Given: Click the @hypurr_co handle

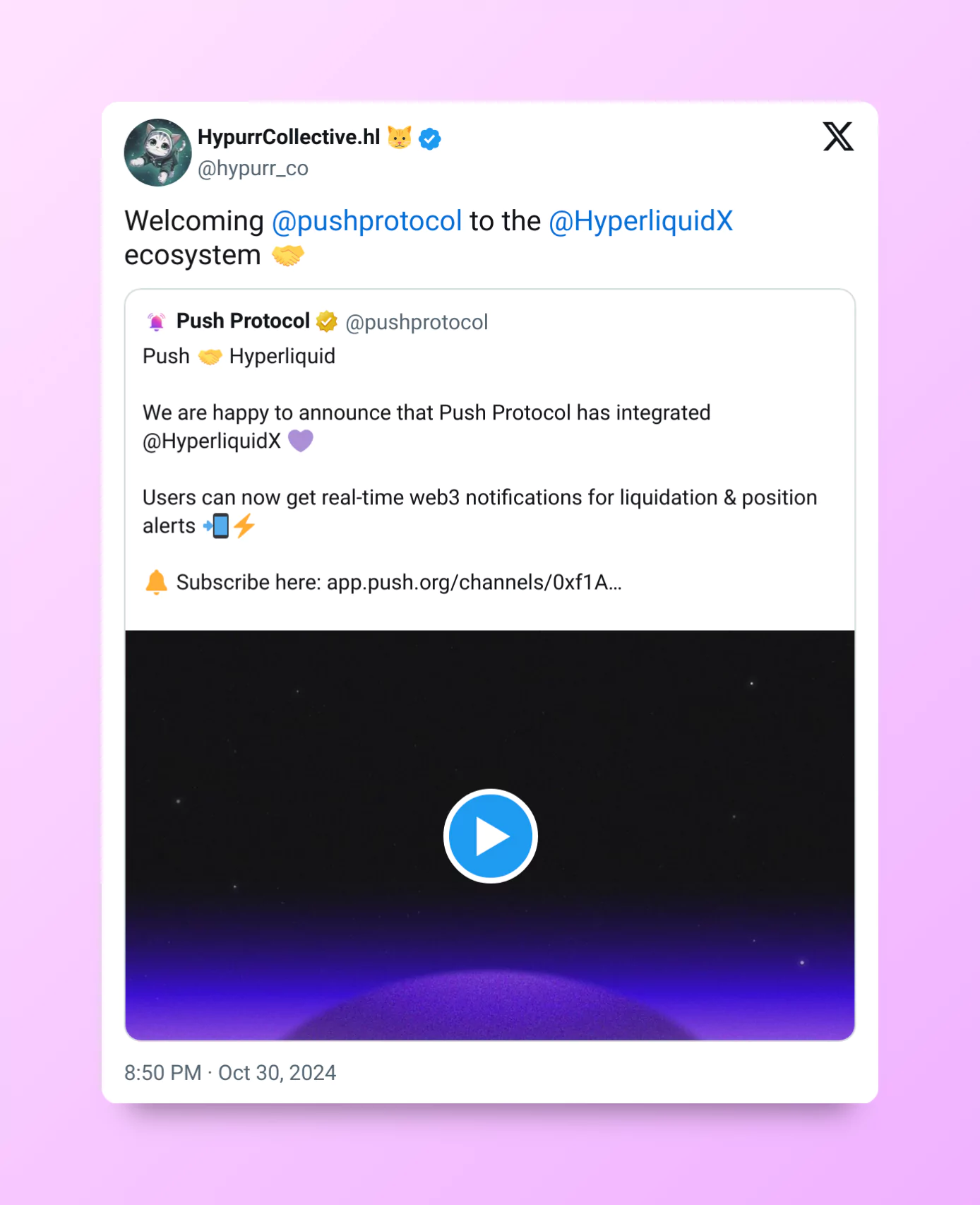Looking at the screenshot, I should [253, 168].
